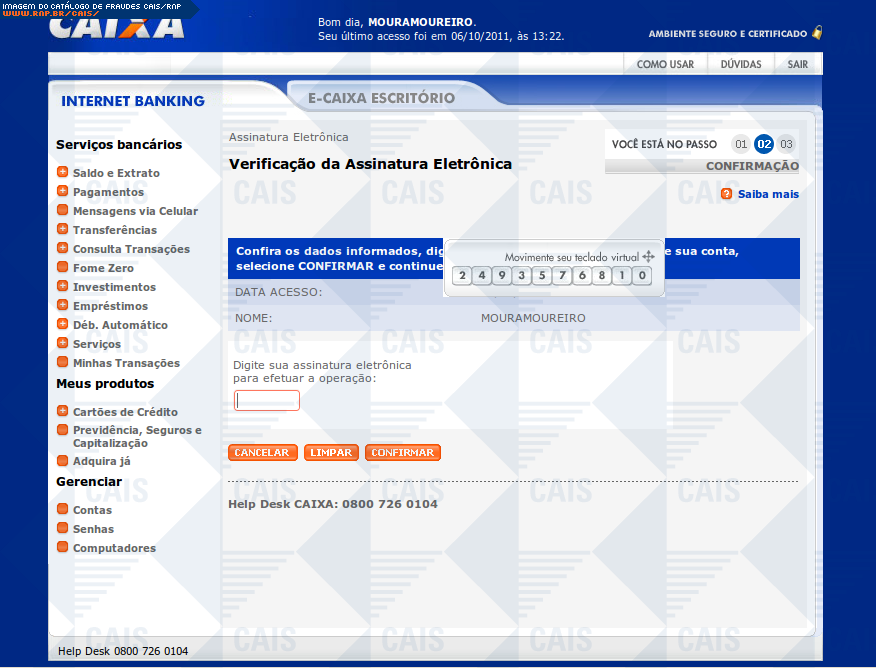876x668 pixels.
Task: Click the orange bullet next to Contas
Action: click(62, 510)
